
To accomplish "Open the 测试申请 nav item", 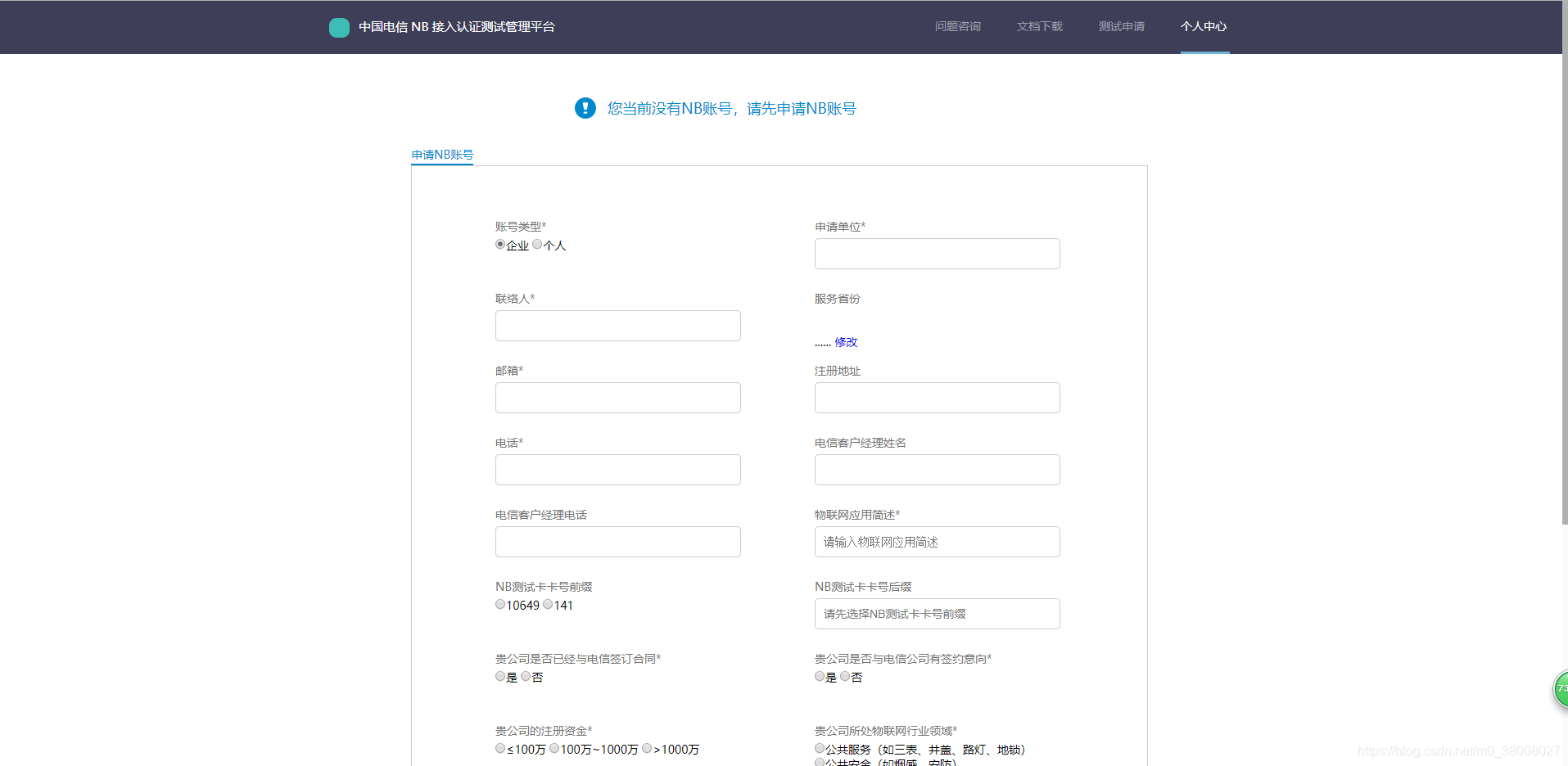I will tap(1122, 27).
